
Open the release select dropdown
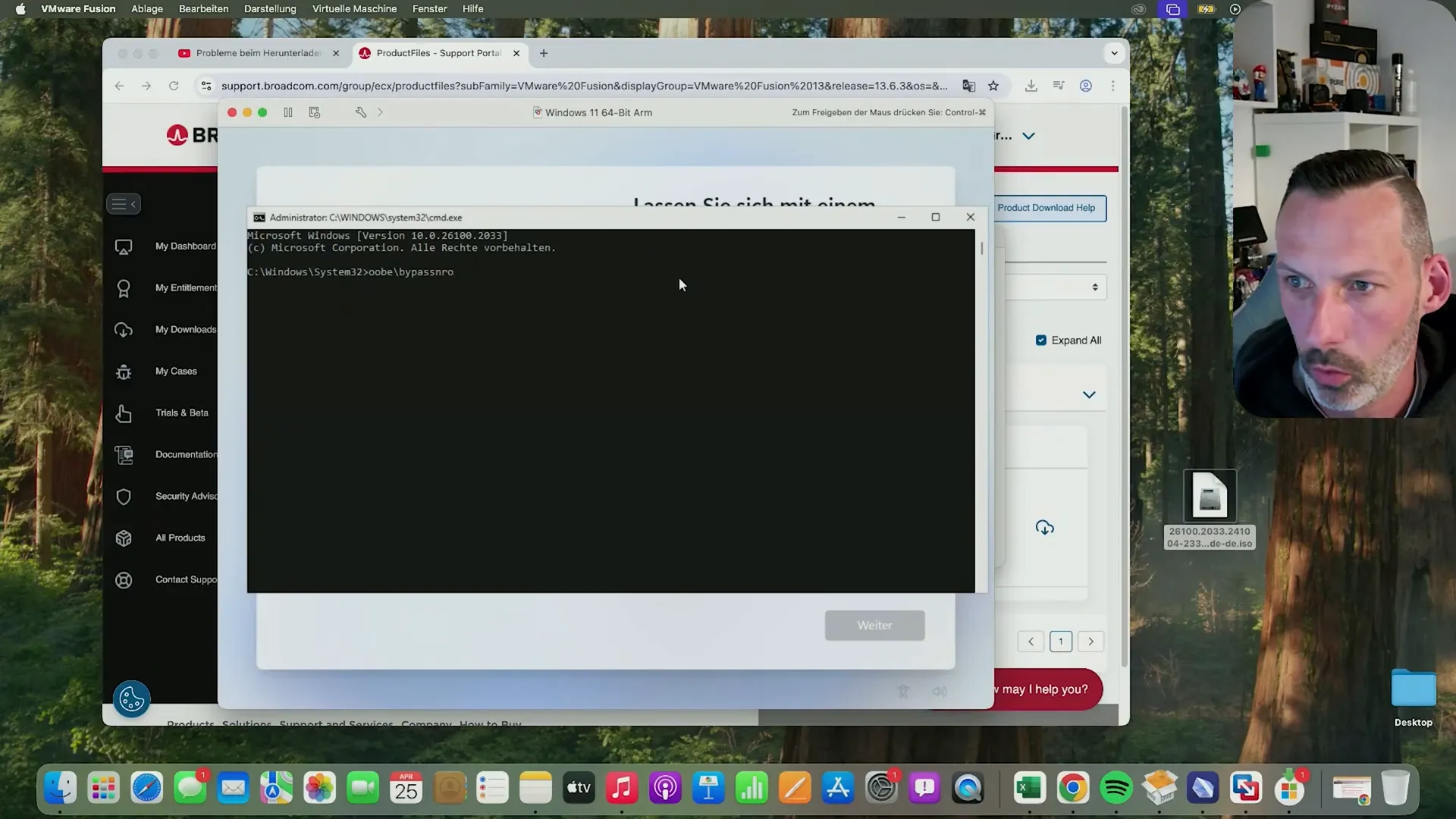[1056, 287]
